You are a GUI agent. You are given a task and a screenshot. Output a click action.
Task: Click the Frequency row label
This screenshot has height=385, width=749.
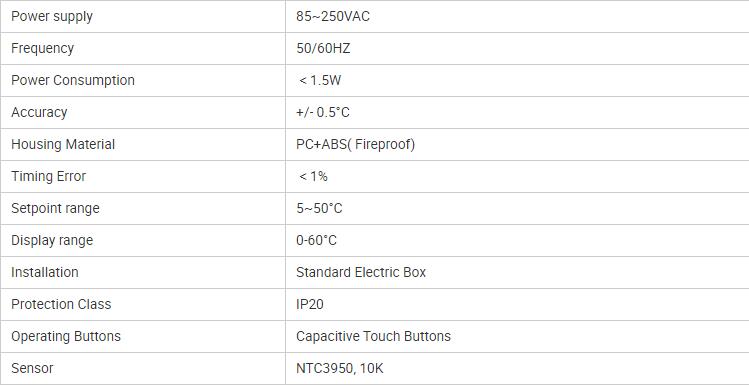[42, 48]
